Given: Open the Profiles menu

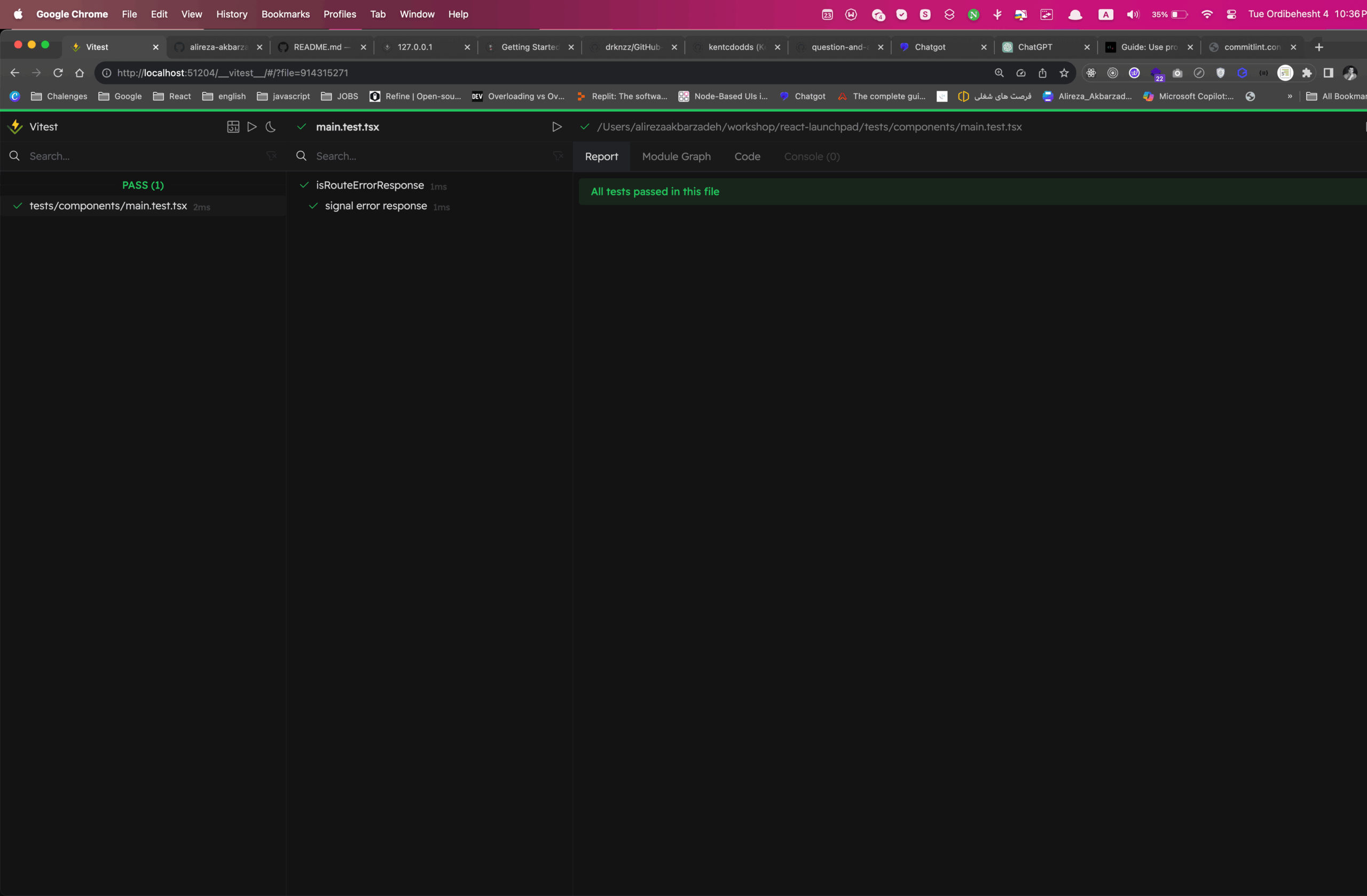Looking at the screenshot, I should 340,14.
